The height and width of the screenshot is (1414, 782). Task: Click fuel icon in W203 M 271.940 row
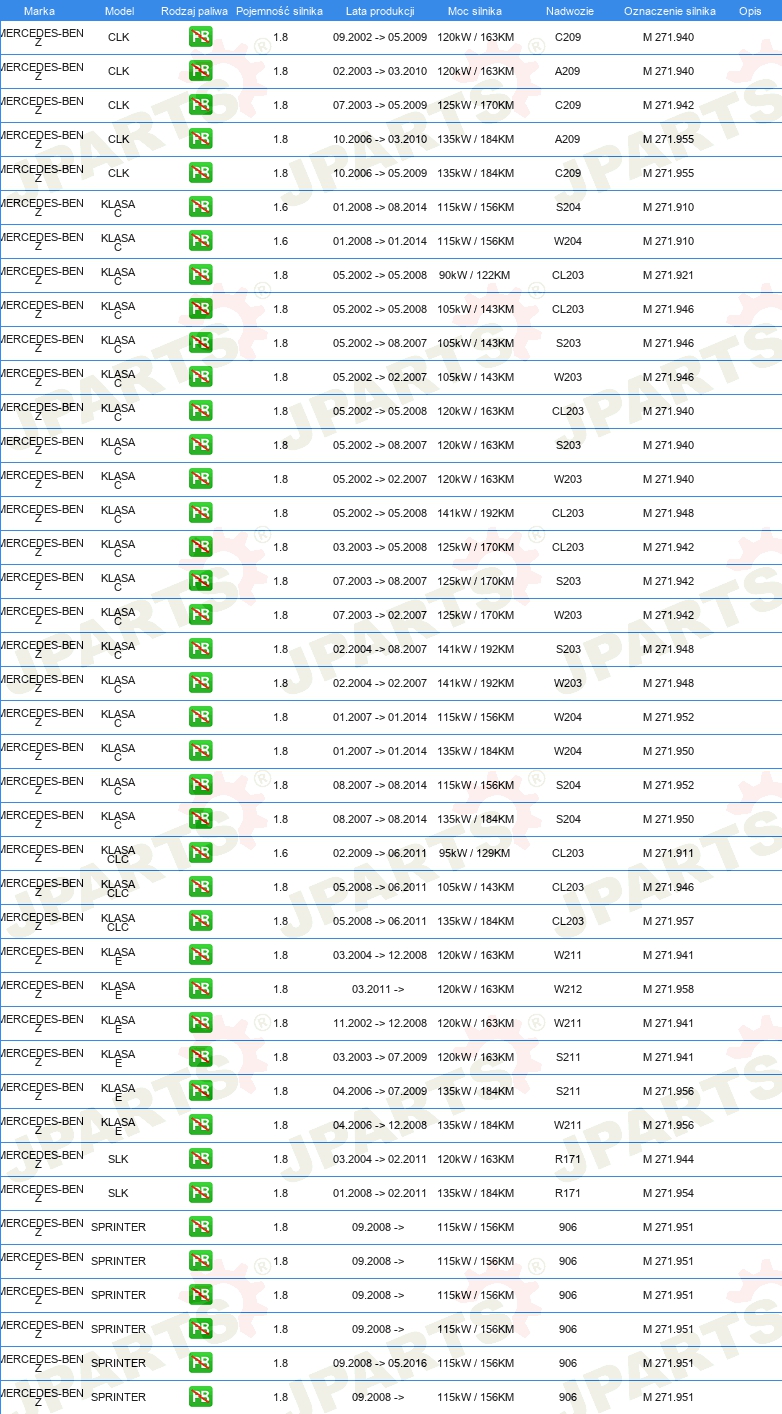pyautogui.click(x=200, y=479)
